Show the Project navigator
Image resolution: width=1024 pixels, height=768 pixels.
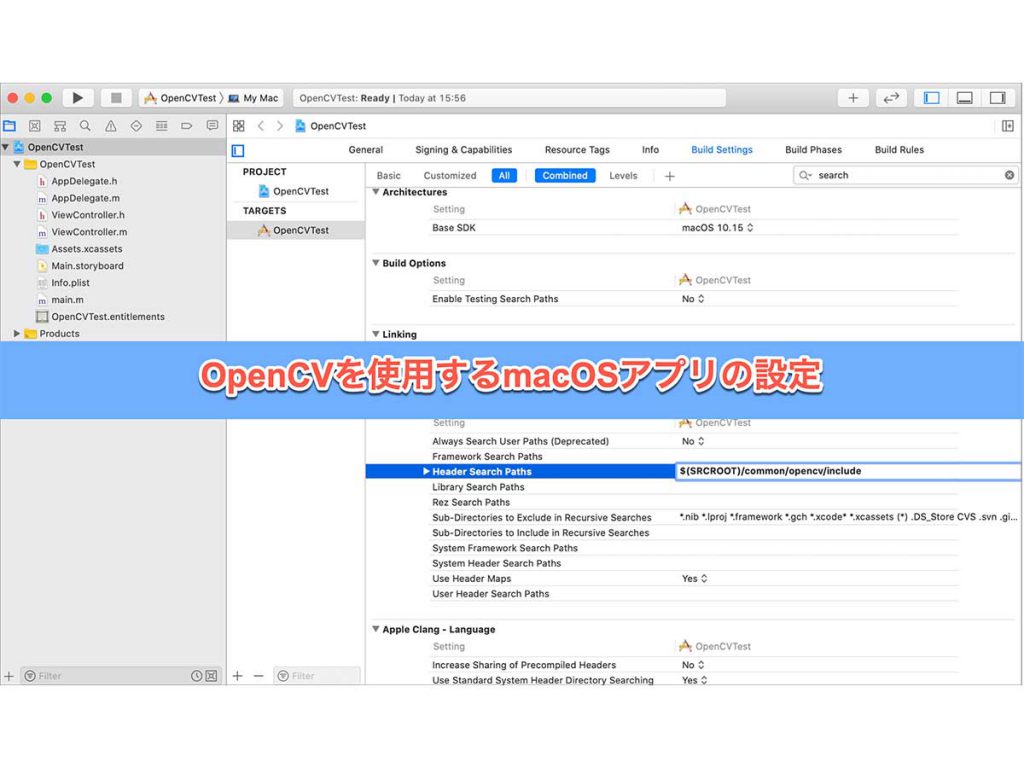(10, 126)
